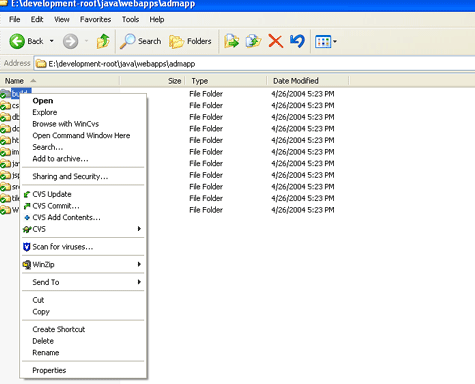This screenshot has height=384, width=475.
Task: Sort by Date Modified column header
Action: point(308,81)
